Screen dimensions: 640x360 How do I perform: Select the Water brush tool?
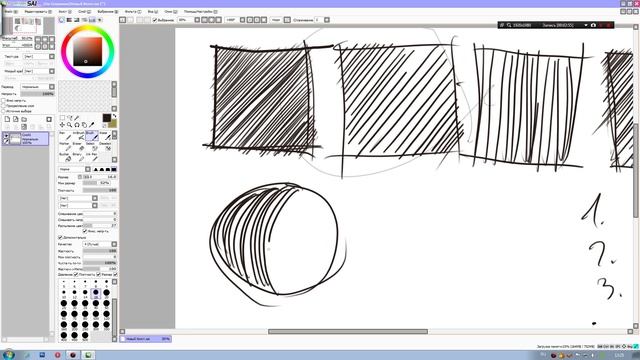coord(105,136)
